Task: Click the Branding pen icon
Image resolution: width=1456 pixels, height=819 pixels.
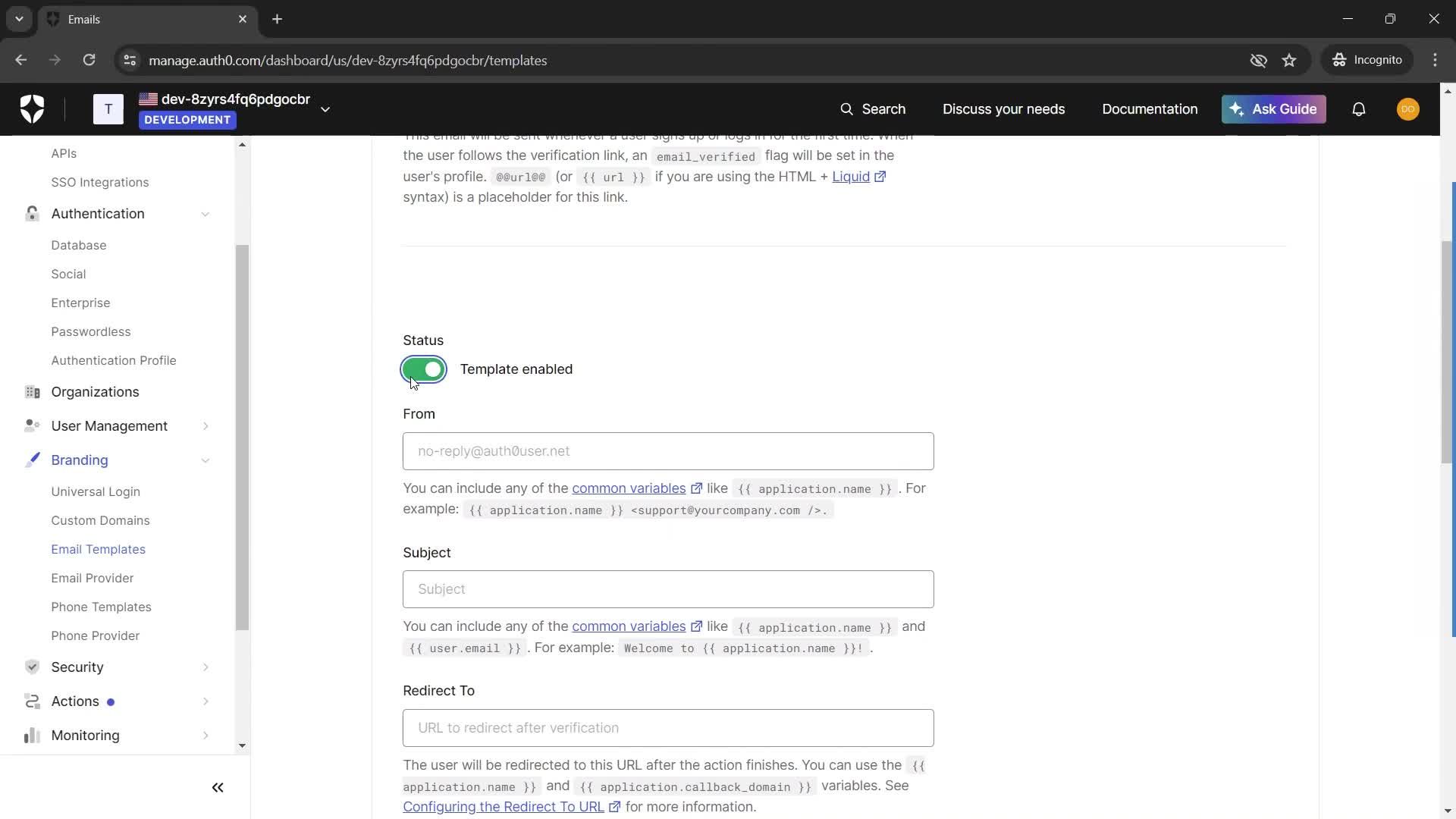Action: 32,460
